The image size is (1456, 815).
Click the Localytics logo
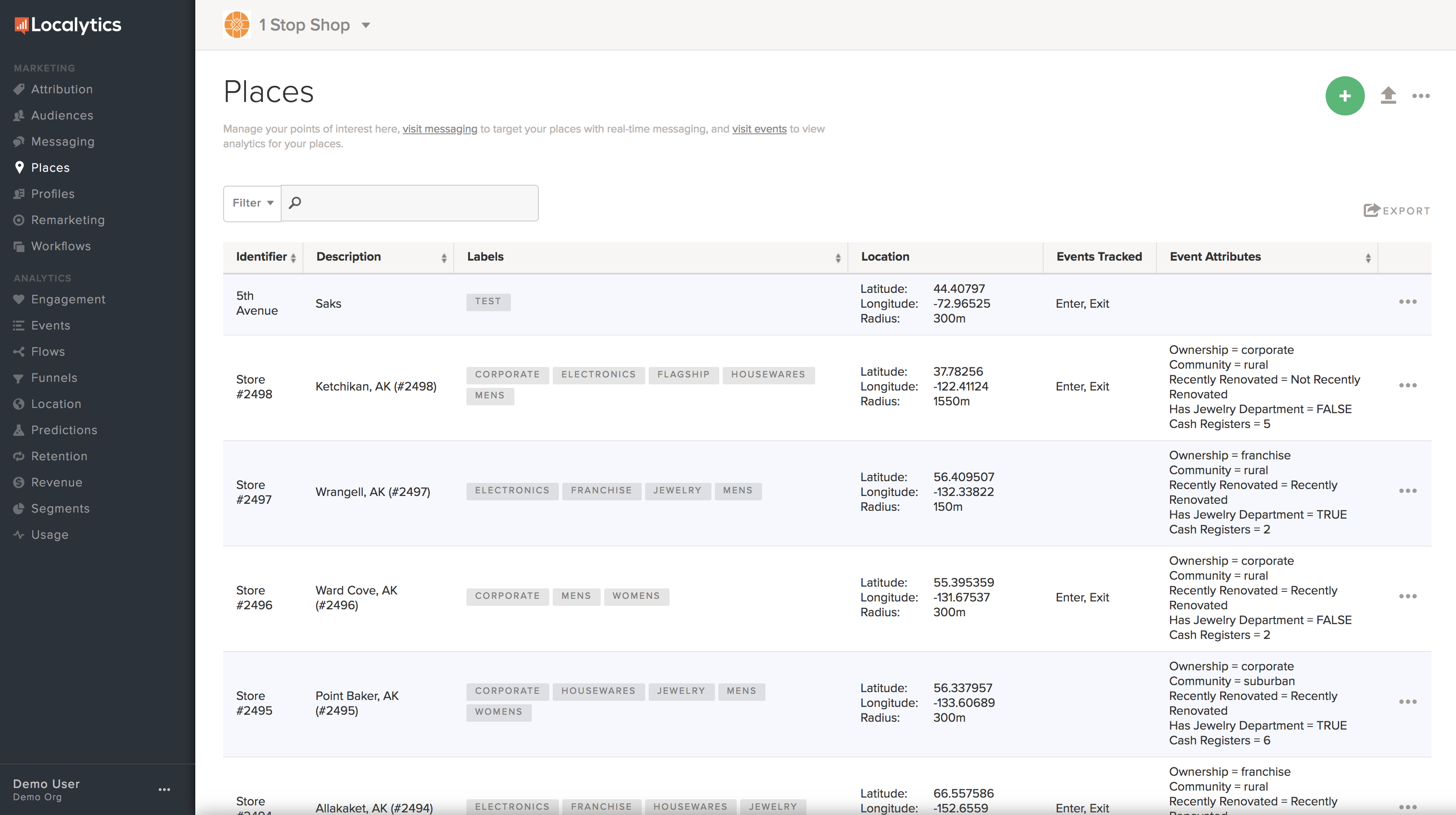click(x=68, y=25)
